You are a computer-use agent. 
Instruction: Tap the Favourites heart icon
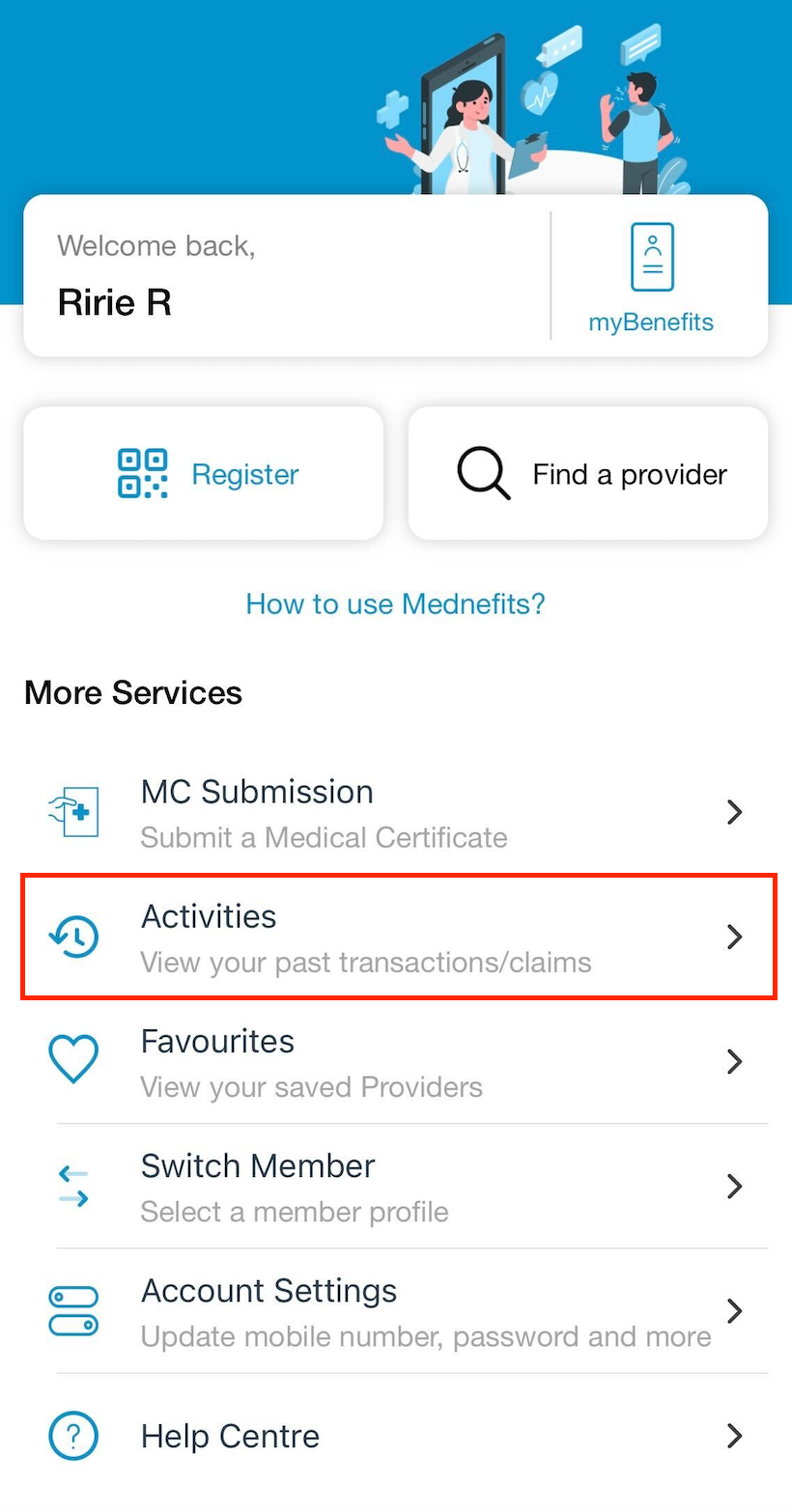point(73,1060)
